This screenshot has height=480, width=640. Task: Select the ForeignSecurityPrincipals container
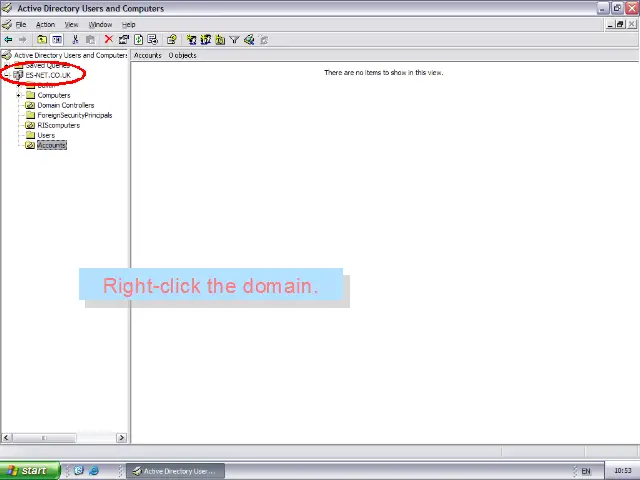pyautogui.click(x=75, y=115)
